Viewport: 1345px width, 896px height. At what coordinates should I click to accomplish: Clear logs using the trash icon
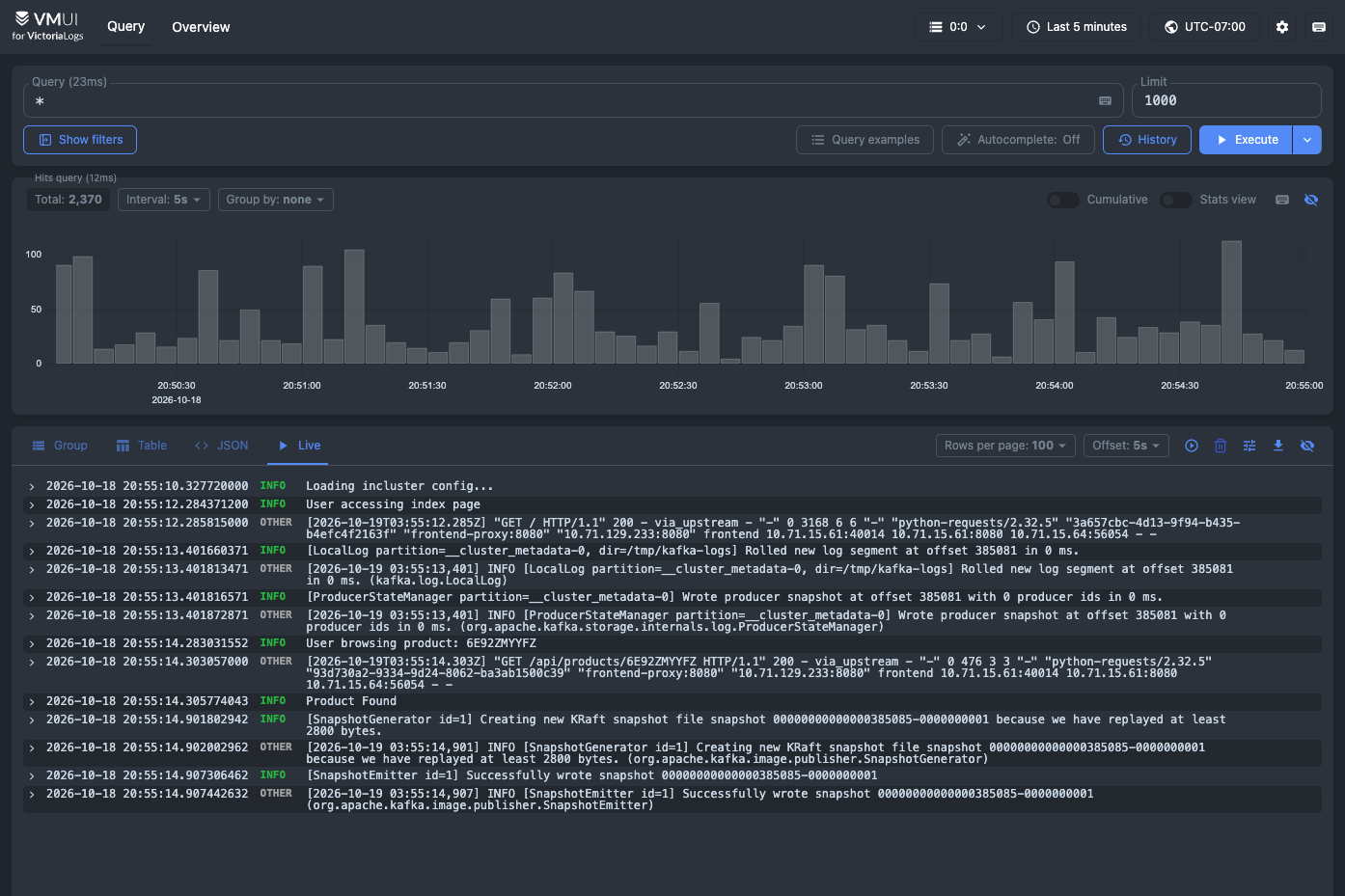tap(1221, 446)
